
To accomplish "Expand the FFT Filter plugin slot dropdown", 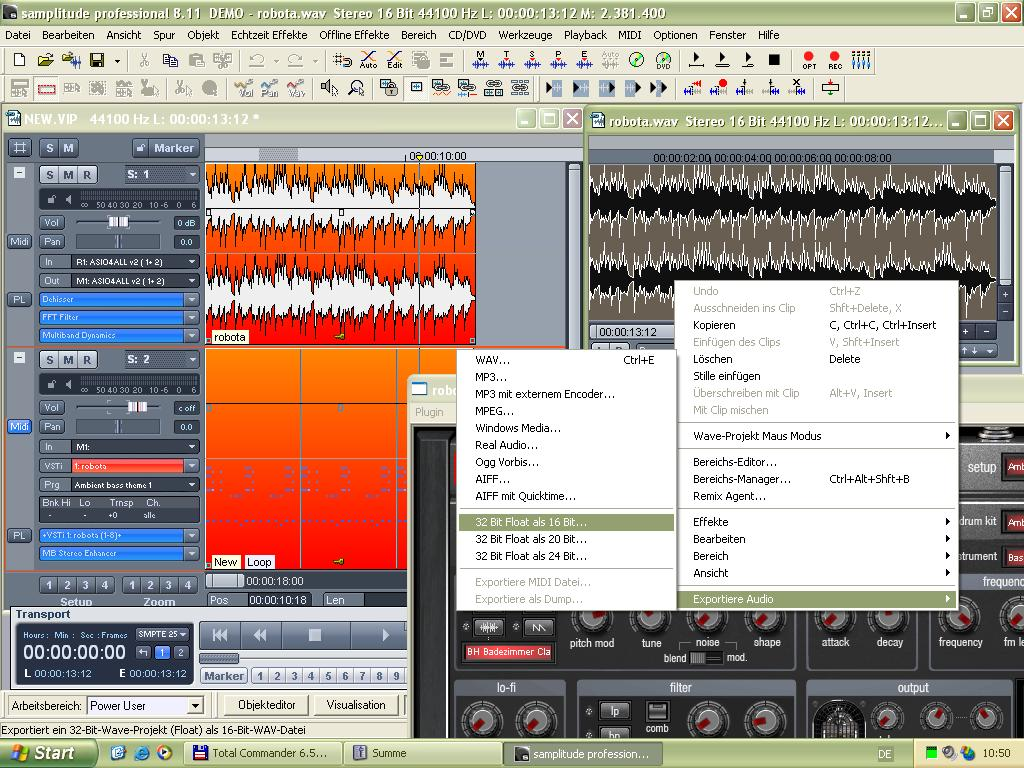I will coord(191,317).
